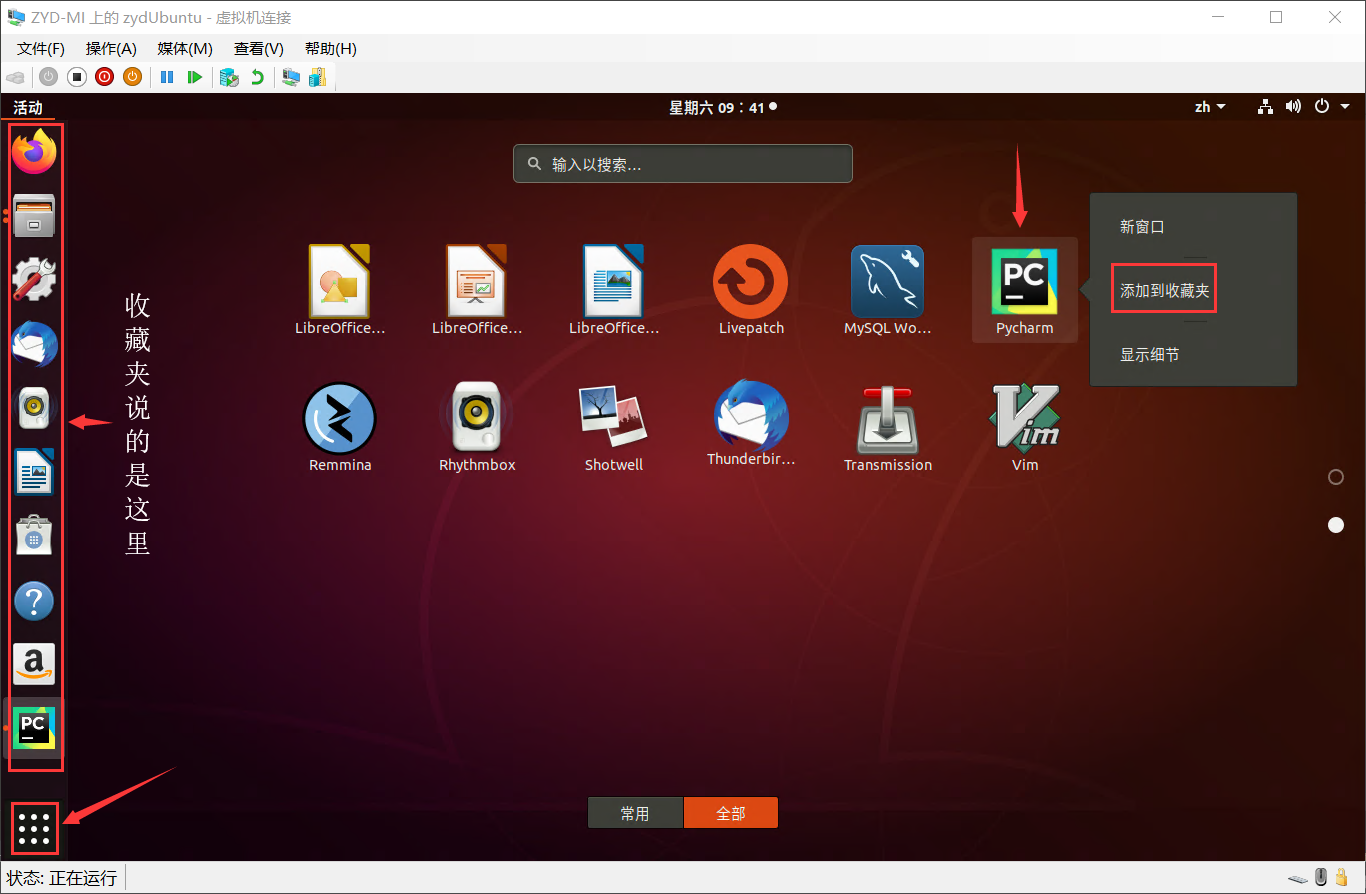The height and width of the screenshot is (894, 1366).
Task: Click the 活动 Activities button
Action: [28, 107]
